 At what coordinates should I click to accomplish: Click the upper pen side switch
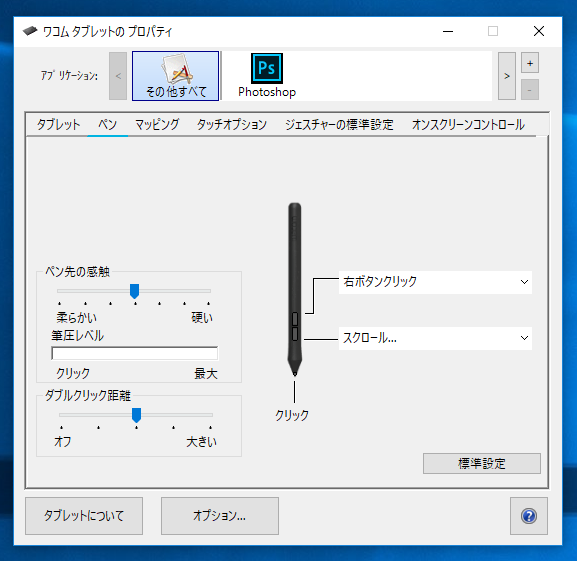[295, 319]
